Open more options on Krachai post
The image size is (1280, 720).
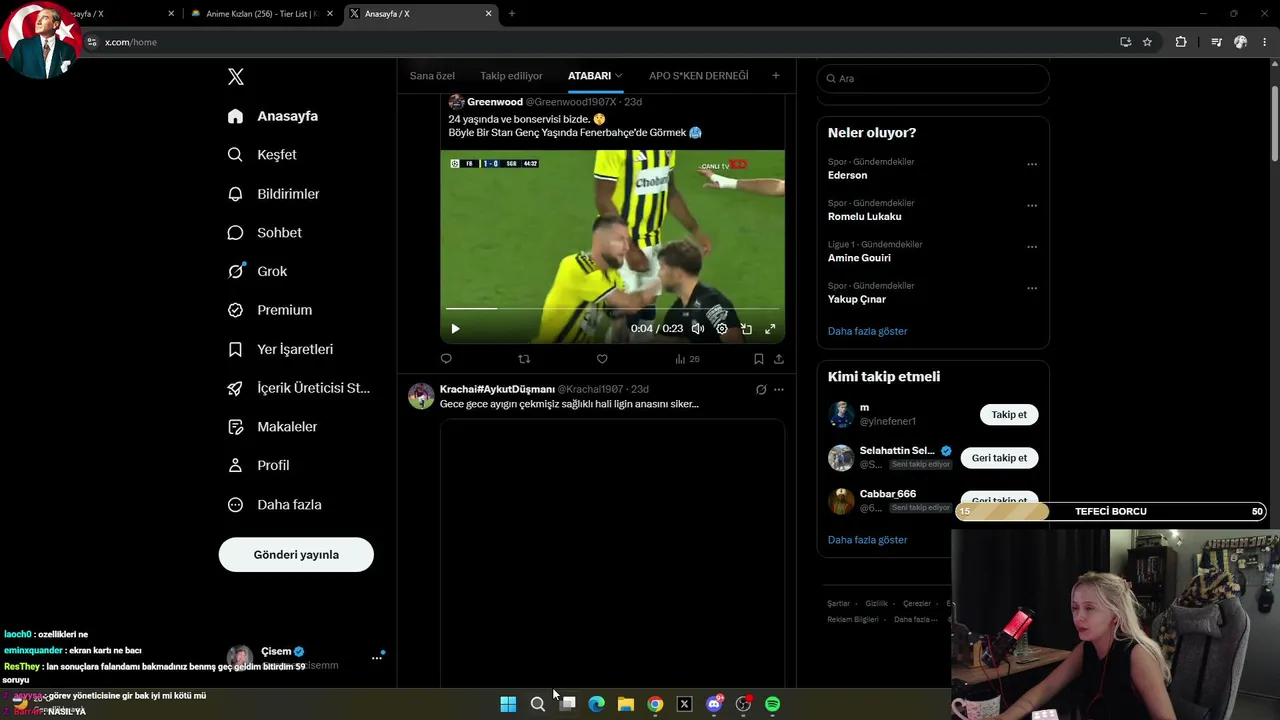779,389
